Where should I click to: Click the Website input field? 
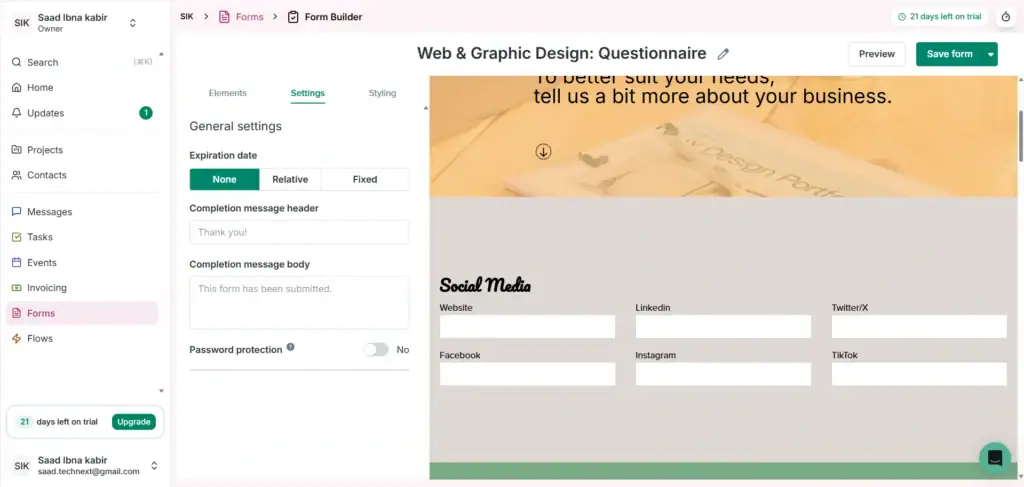[x=528, y=326]
